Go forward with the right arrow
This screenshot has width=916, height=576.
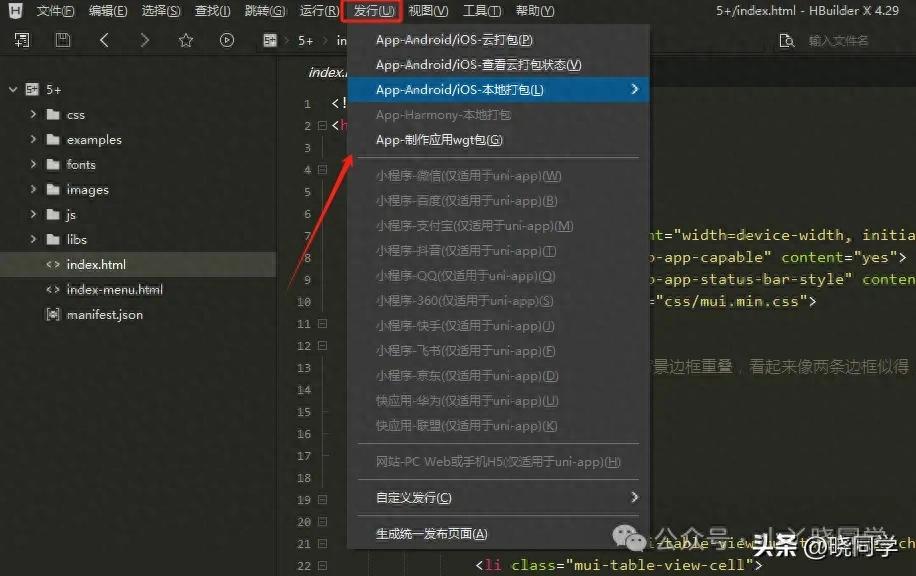[144, 40]
